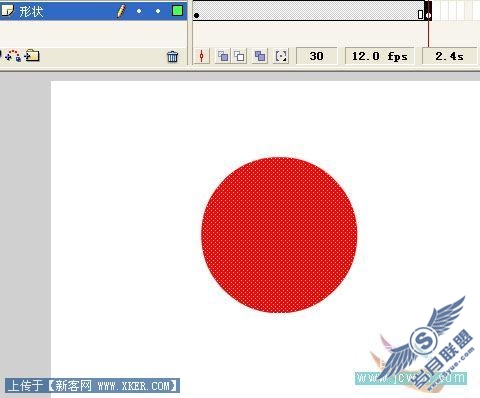The height and width of the screenshot is (398, 480).
Task: Click the layer page icon beside 形状
Action: [7, 11]
